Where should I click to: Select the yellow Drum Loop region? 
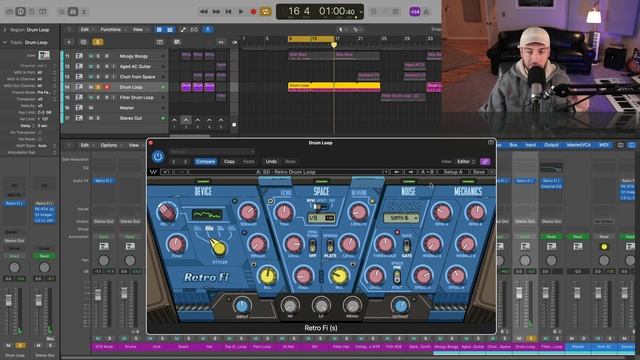coord(334,86)
